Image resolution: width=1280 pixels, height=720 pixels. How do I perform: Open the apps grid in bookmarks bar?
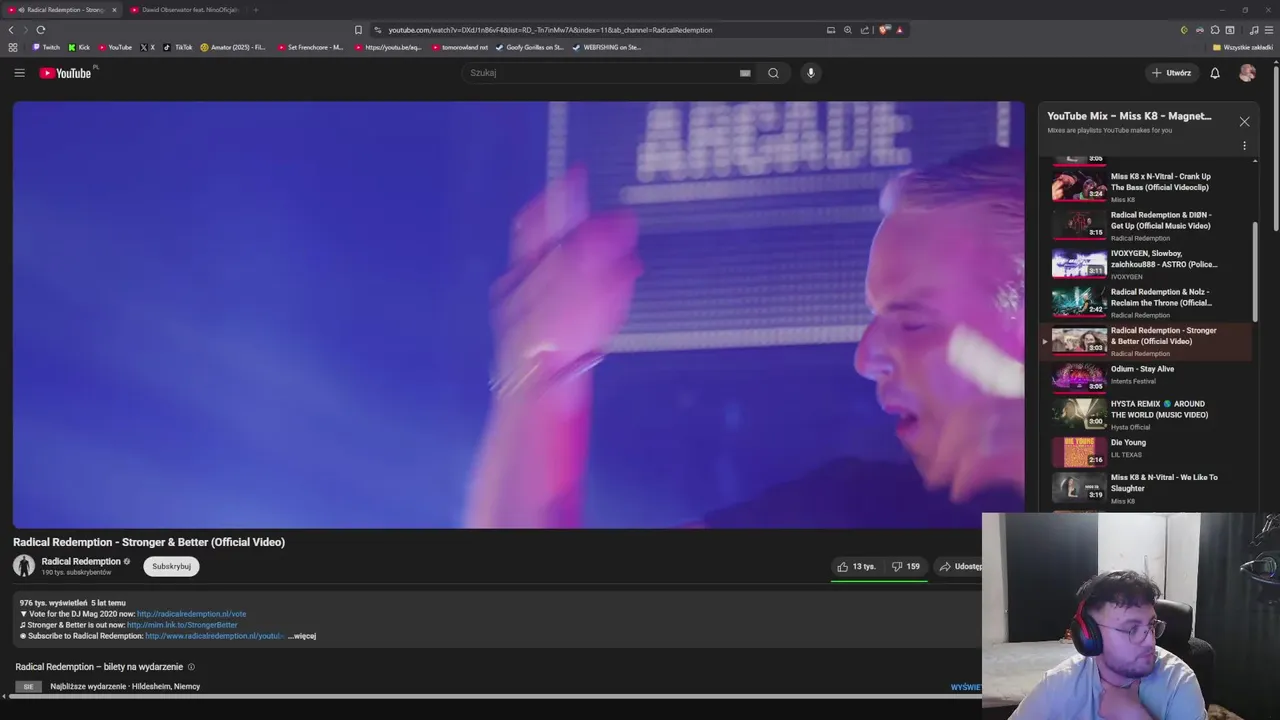12,47
